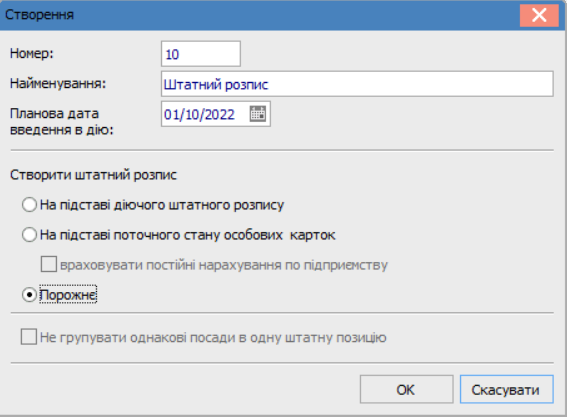This screenshot has height=417, width=567.
Task: Click the 'Створення' title bar text
Action: pyautogui.click(x=39, y=14)
